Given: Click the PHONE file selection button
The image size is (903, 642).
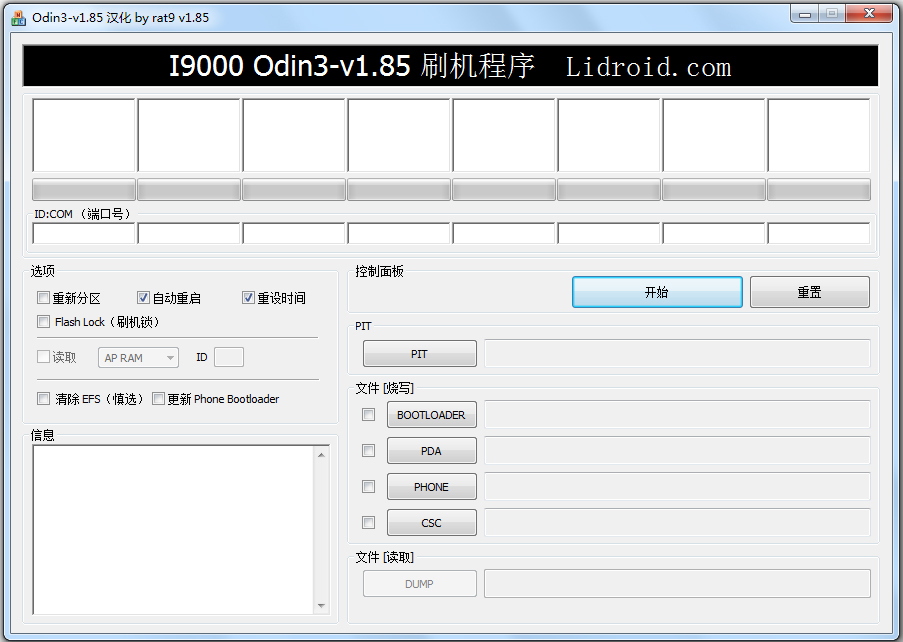Looking at the screenshot, I should tap(431, 486).
